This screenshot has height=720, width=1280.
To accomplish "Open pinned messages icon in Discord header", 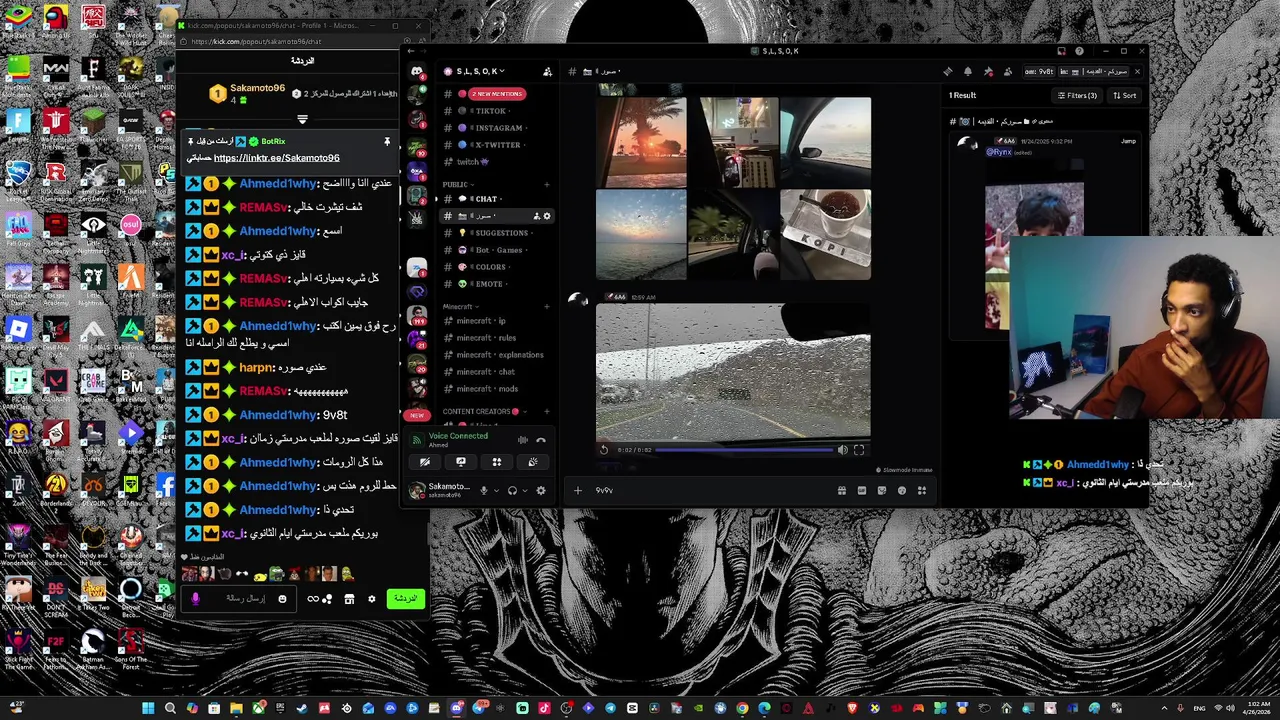I will [x=988, y=71].
